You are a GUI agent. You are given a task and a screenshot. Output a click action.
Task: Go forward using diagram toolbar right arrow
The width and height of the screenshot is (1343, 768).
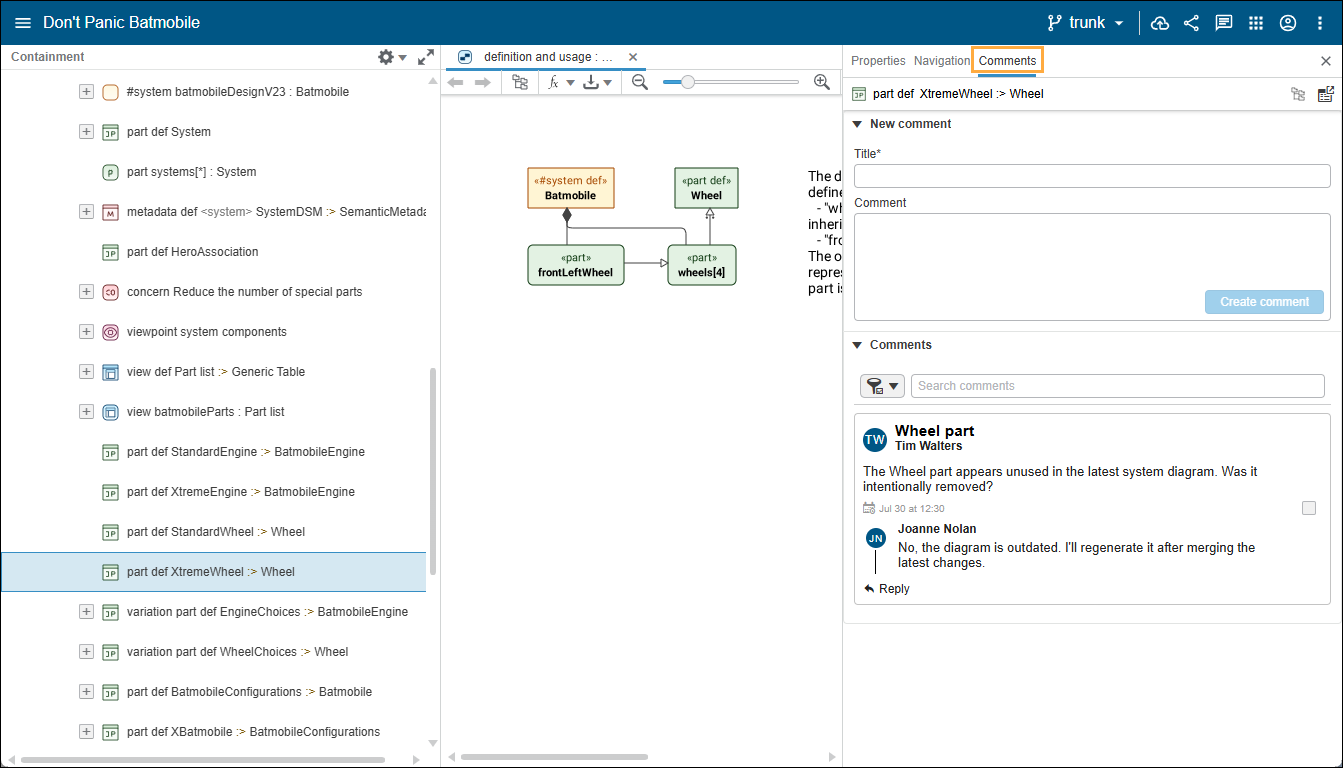[482, 82]
